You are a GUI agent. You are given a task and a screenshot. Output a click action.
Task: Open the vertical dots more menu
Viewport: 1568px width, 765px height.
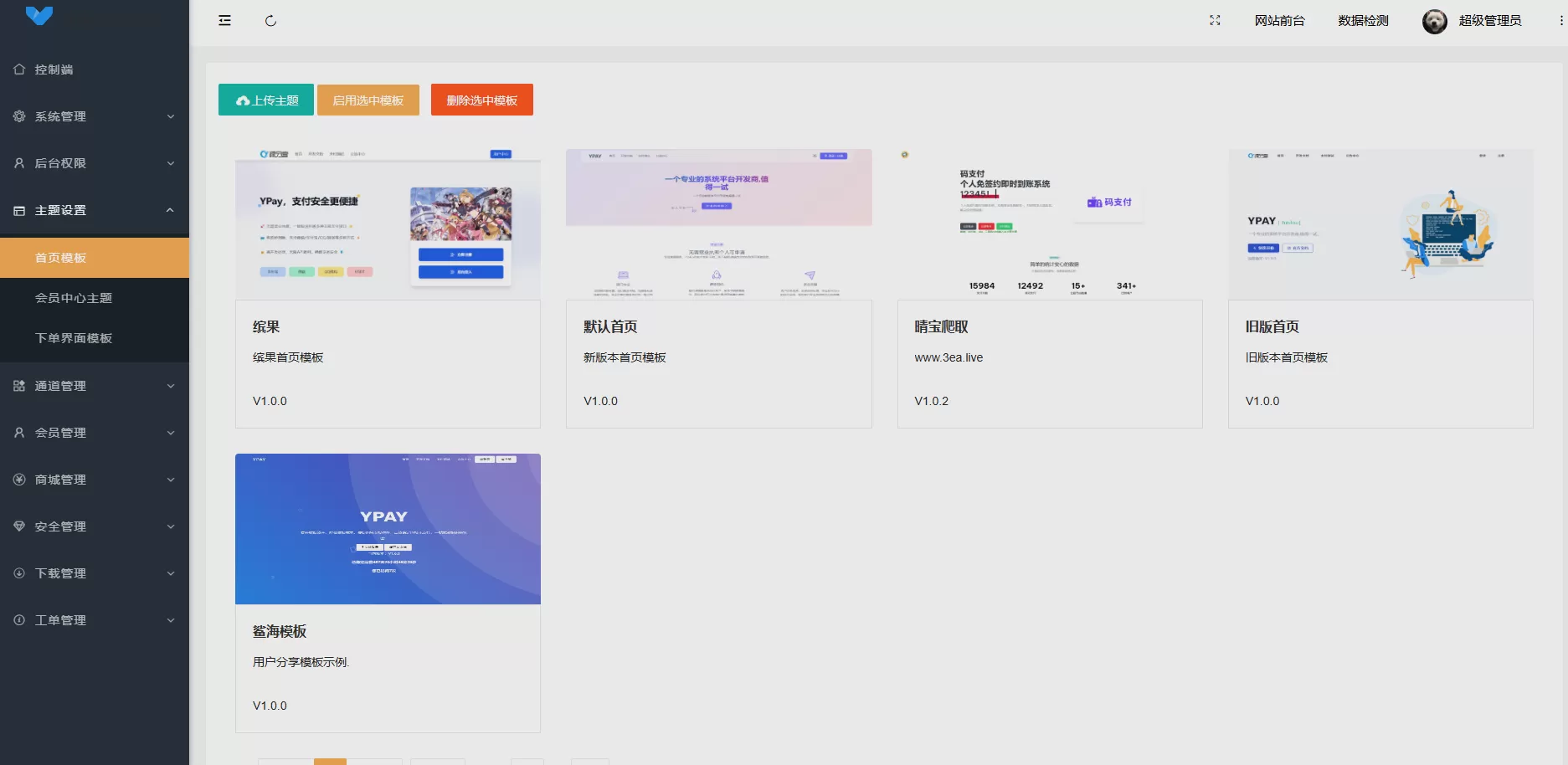(x=1561, y=21)
